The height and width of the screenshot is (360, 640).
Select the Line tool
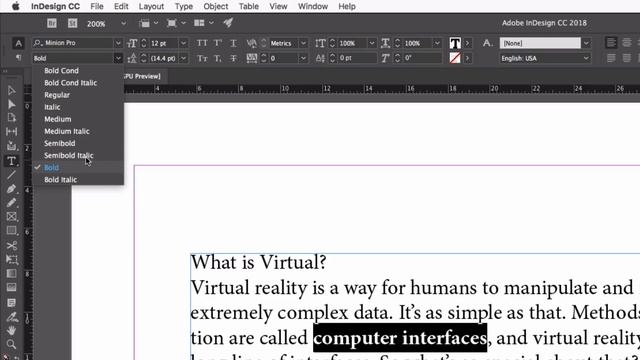pos(11,175)
